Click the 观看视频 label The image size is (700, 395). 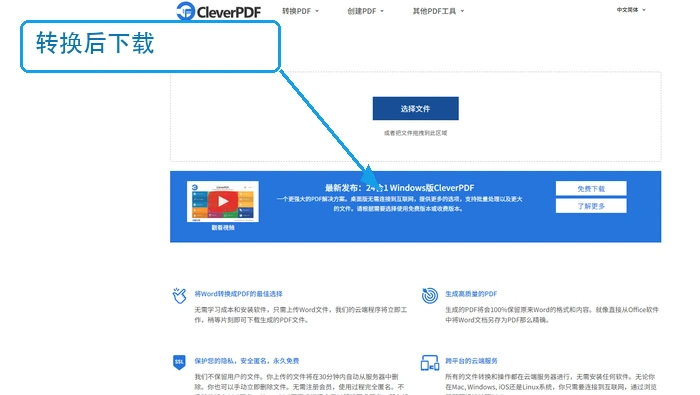tap(223, 228)
